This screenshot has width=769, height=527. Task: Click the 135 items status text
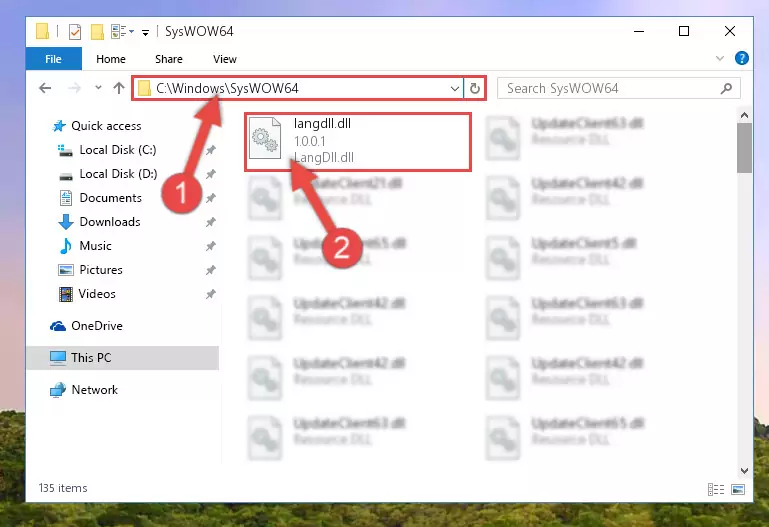[63, 488]
